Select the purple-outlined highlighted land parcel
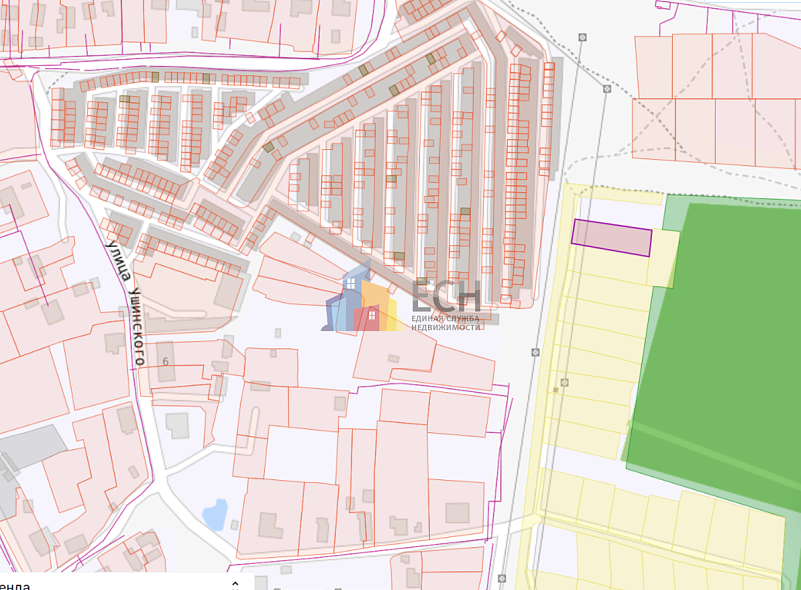The width and height of the screenshot is (801, 590). 611,238
